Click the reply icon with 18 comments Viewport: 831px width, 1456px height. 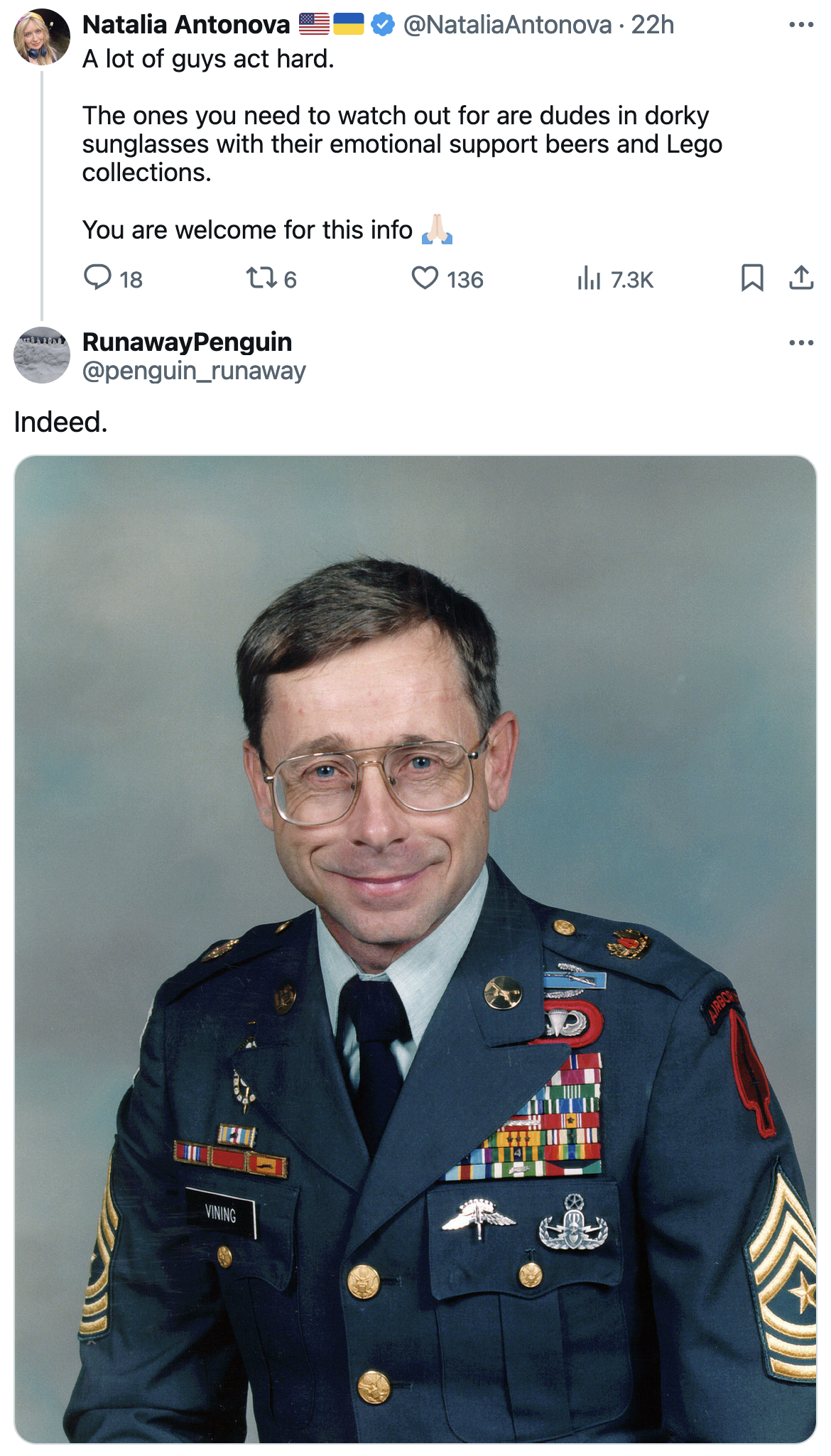pyautogui.click(x=98, y=278)
